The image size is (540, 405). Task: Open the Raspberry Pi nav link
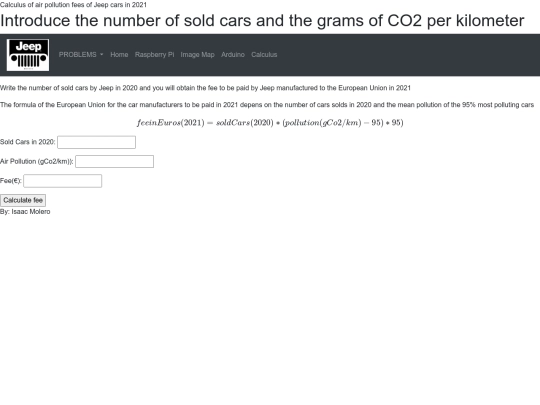click(x=154, y=55)
